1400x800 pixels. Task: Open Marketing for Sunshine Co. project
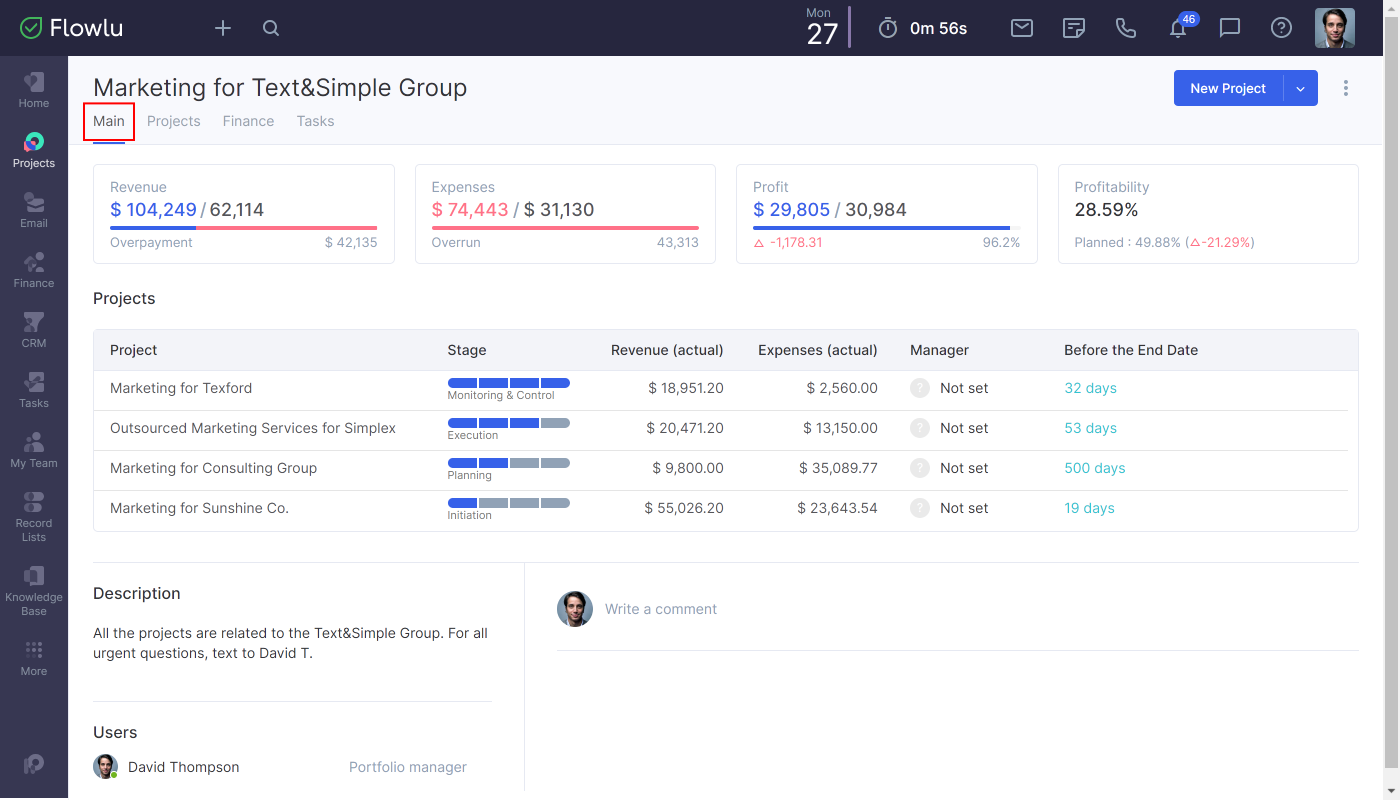[199, 508]
